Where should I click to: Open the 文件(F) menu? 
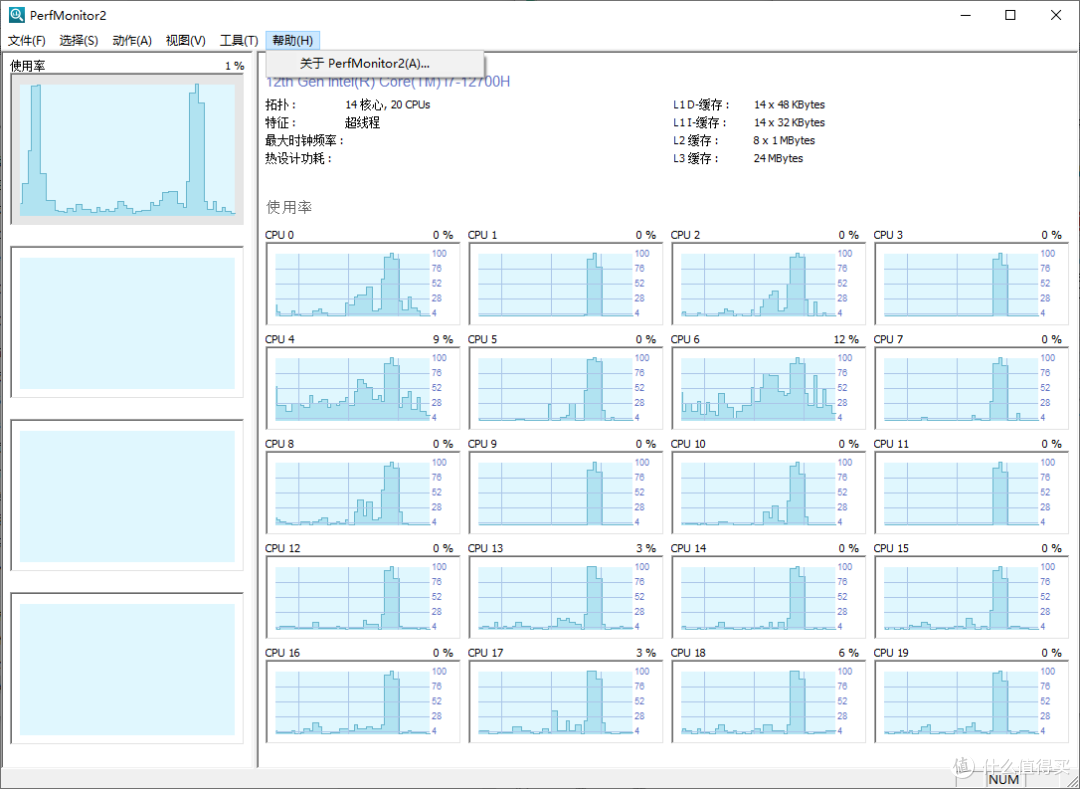27,40
